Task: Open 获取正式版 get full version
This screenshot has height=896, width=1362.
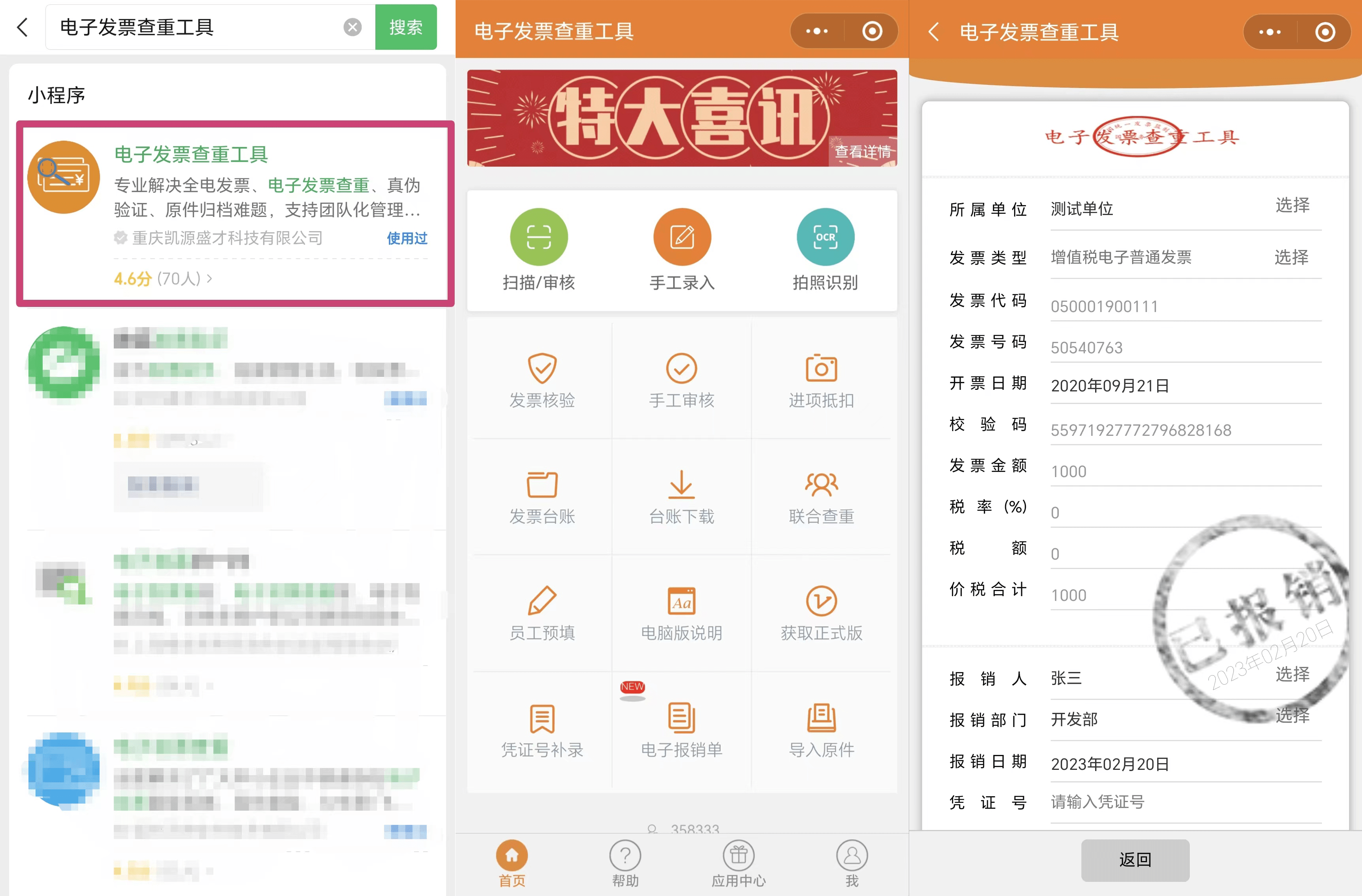Action: coord(821,613)
